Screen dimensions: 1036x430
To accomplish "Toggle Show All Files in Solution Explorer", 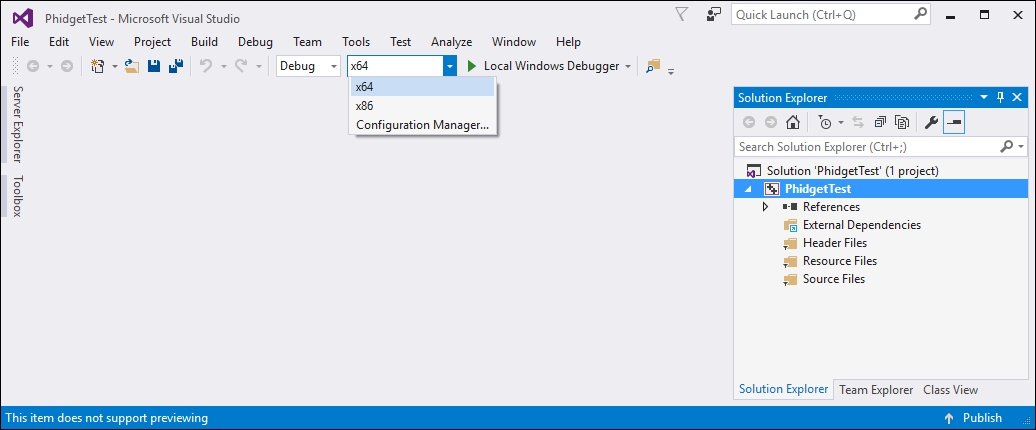I will point(902,122).
